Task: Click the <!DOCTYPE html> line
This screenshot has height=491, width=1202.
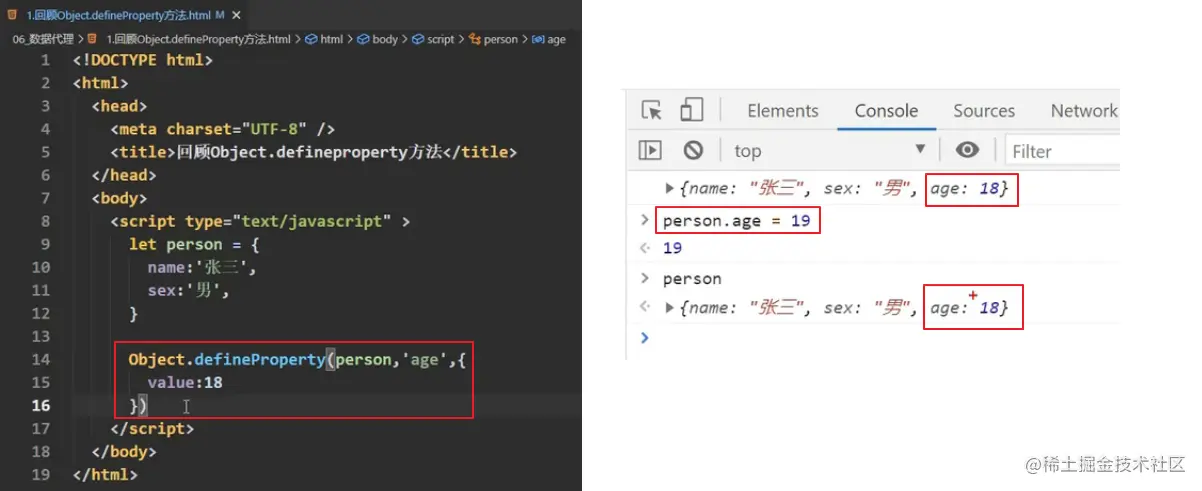Action: click(142, 60)
